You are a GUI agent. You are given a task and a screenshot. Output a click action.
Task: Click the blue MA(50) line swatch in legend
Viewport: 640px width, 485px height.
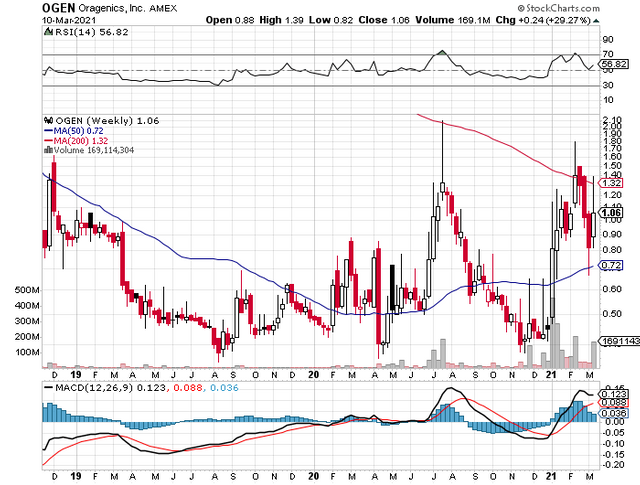point(48,131)
